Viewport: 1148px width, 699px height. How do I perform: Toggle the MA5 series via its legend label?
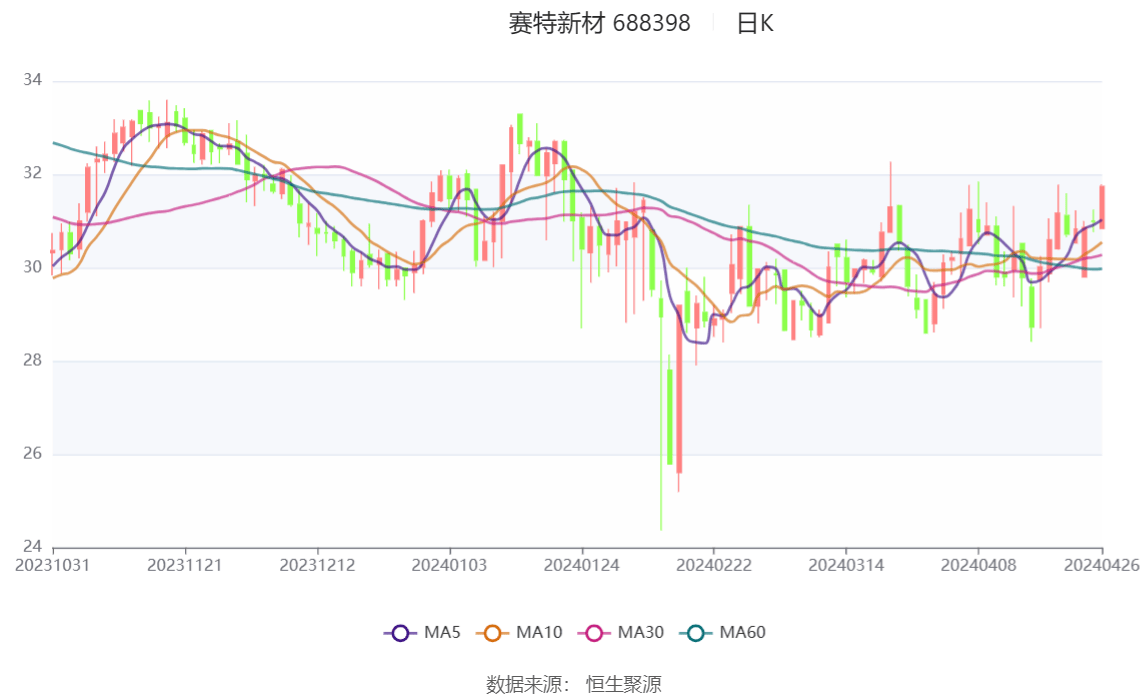pyautogui.click(x=442, y=633)
